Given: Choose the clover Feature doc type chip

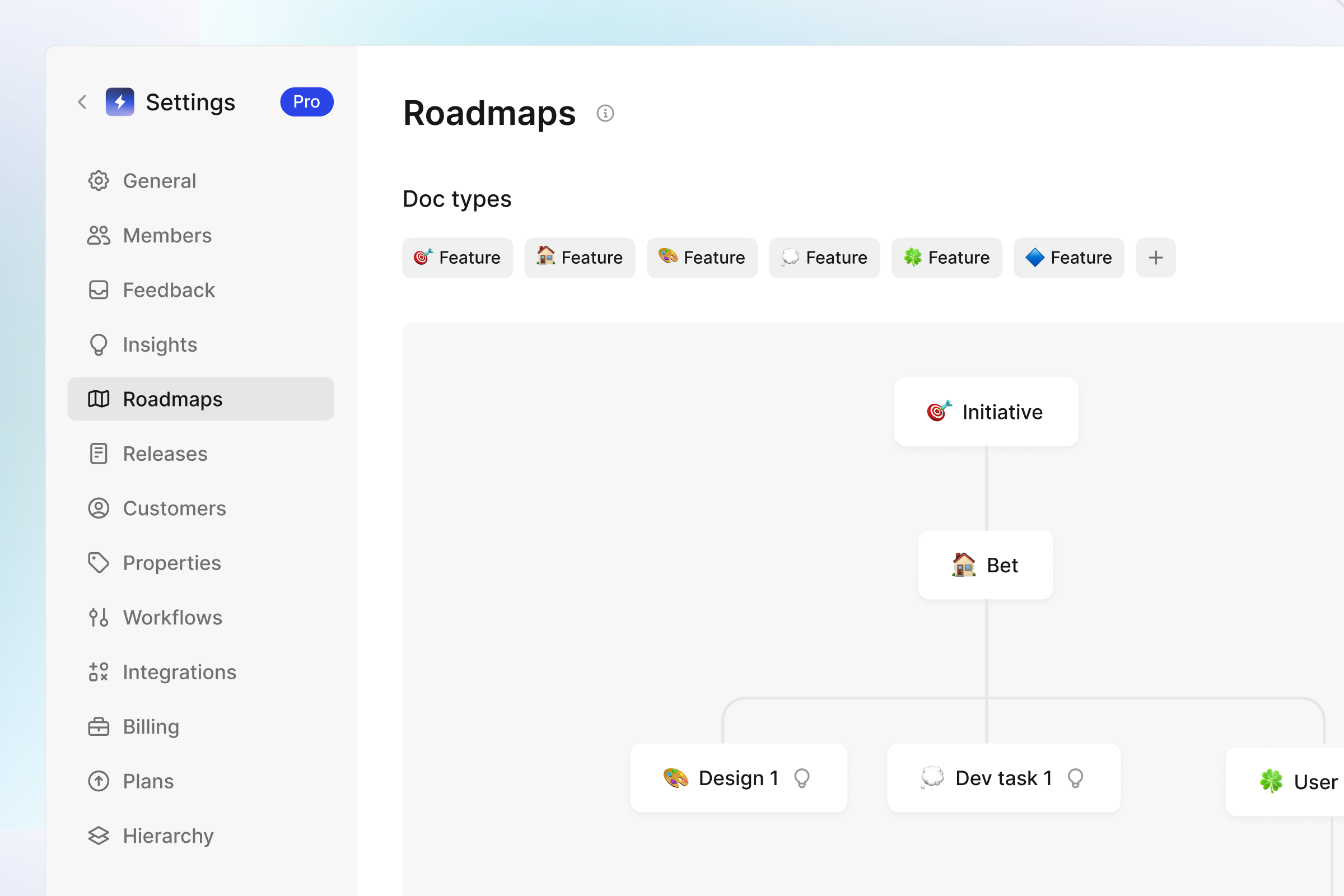Looking at the screenshot, I should coord(947,258).
